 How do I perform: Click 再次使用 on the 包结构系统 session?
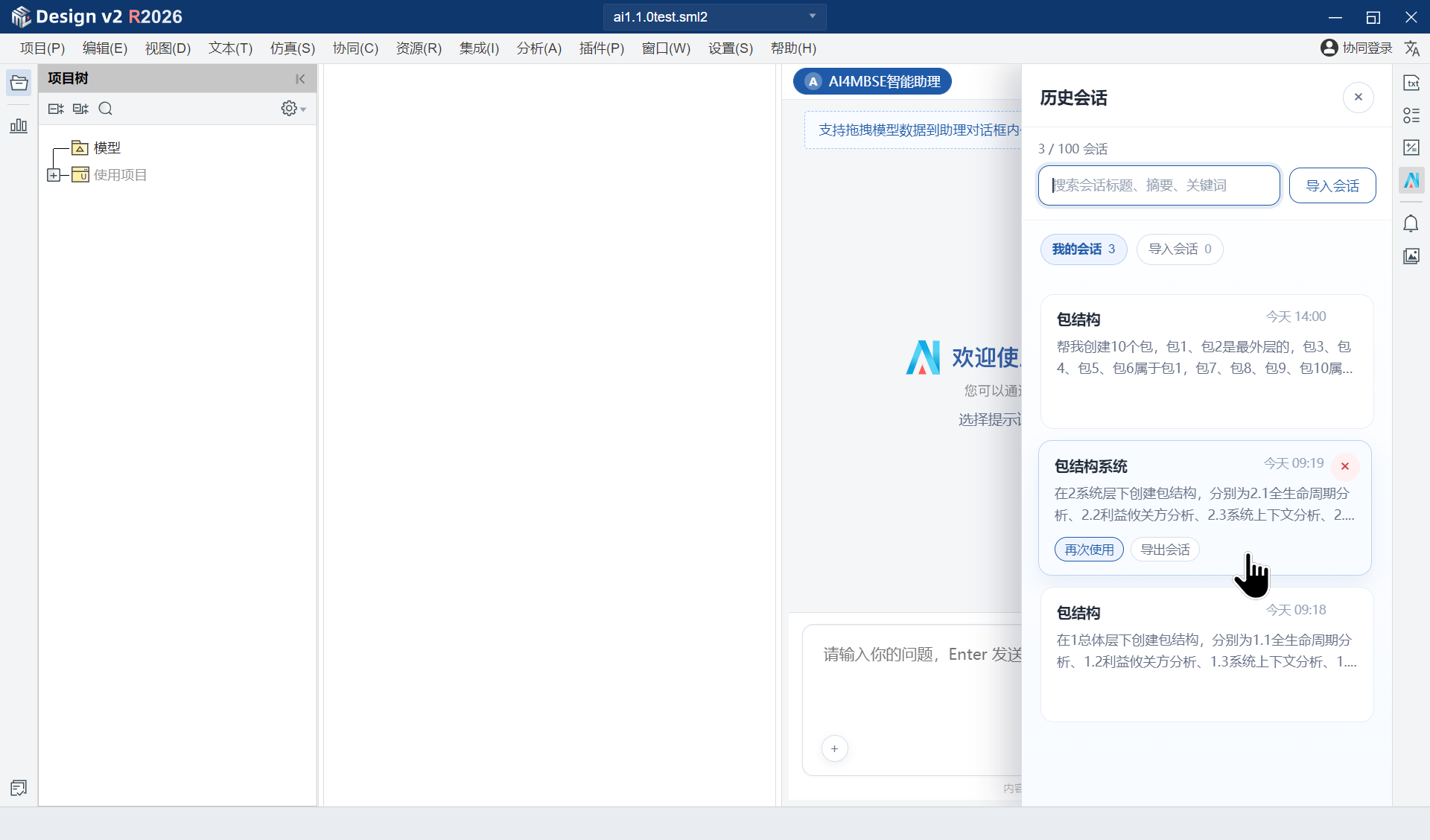tap(1089, 550)
